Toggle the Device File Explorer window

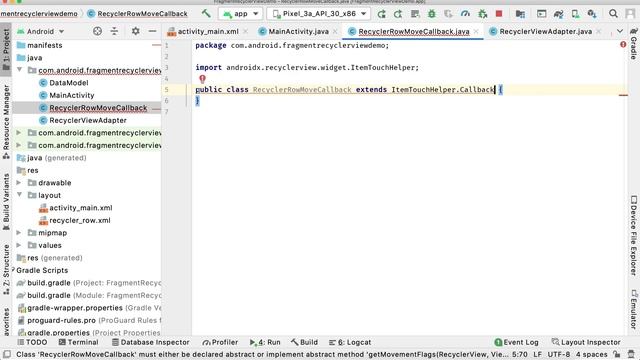coord(633,236)
